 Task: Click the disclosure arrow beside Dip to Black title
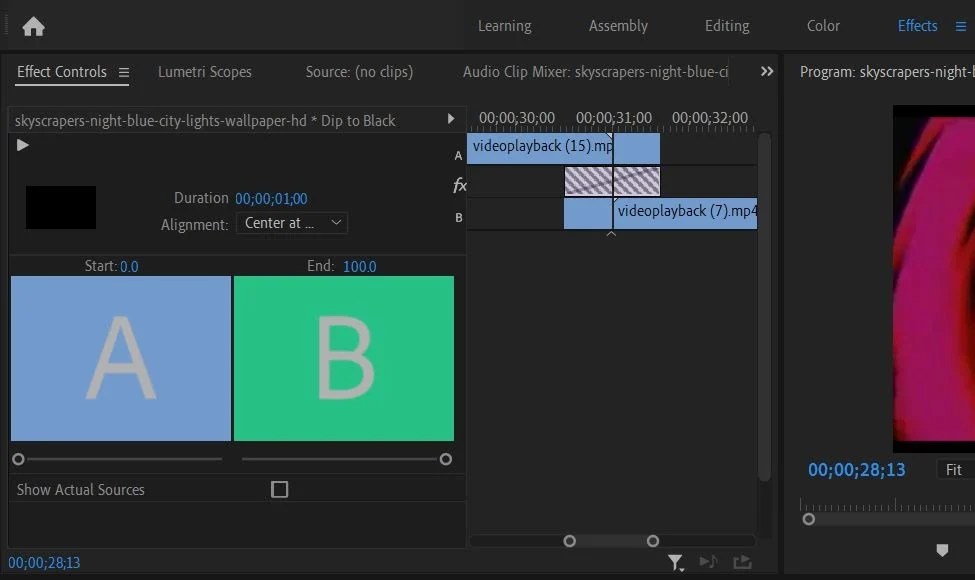click(450, 118)
